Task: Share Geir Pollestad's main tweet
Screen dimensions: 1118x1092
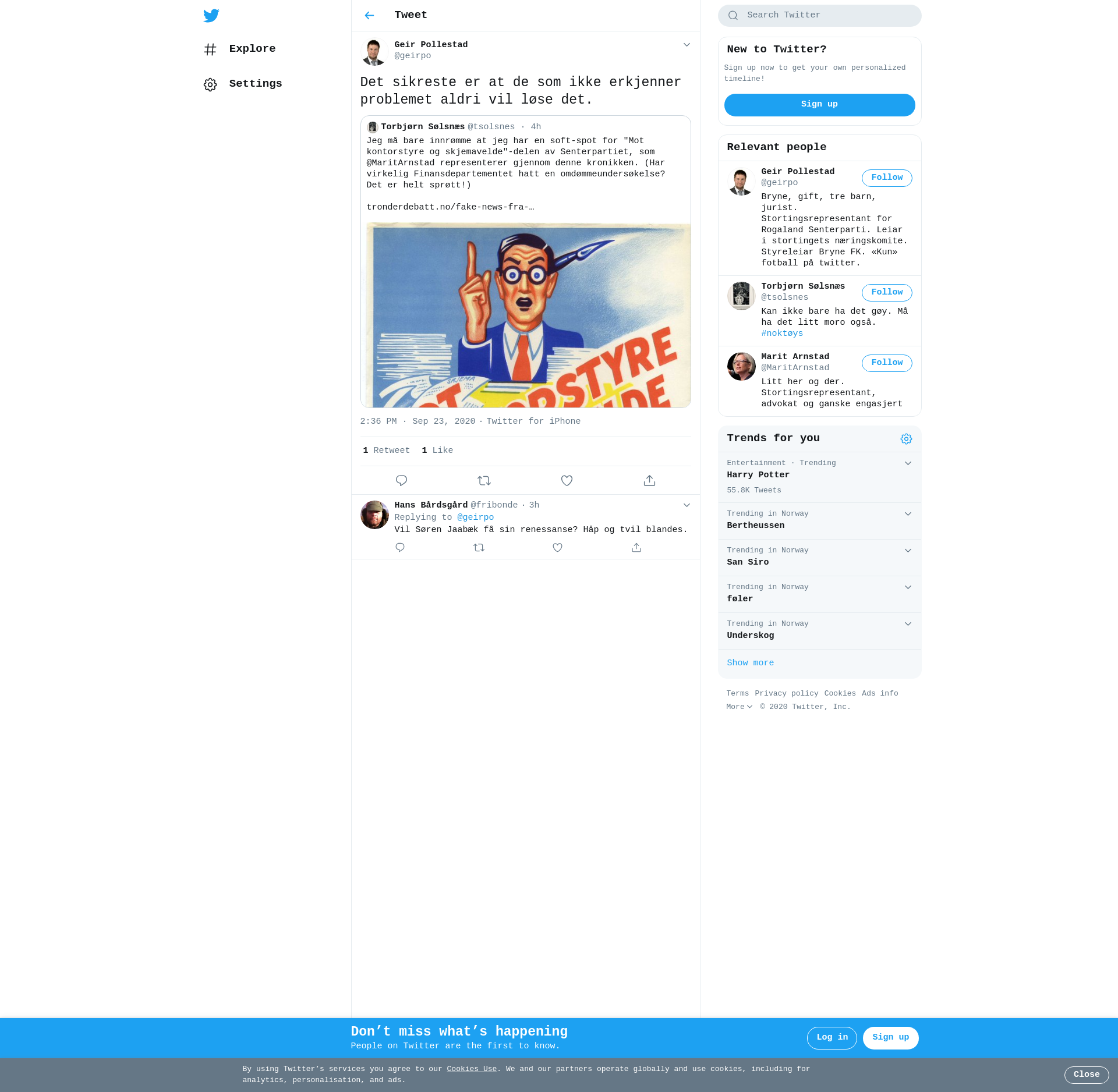Action: tap(649, 481)
